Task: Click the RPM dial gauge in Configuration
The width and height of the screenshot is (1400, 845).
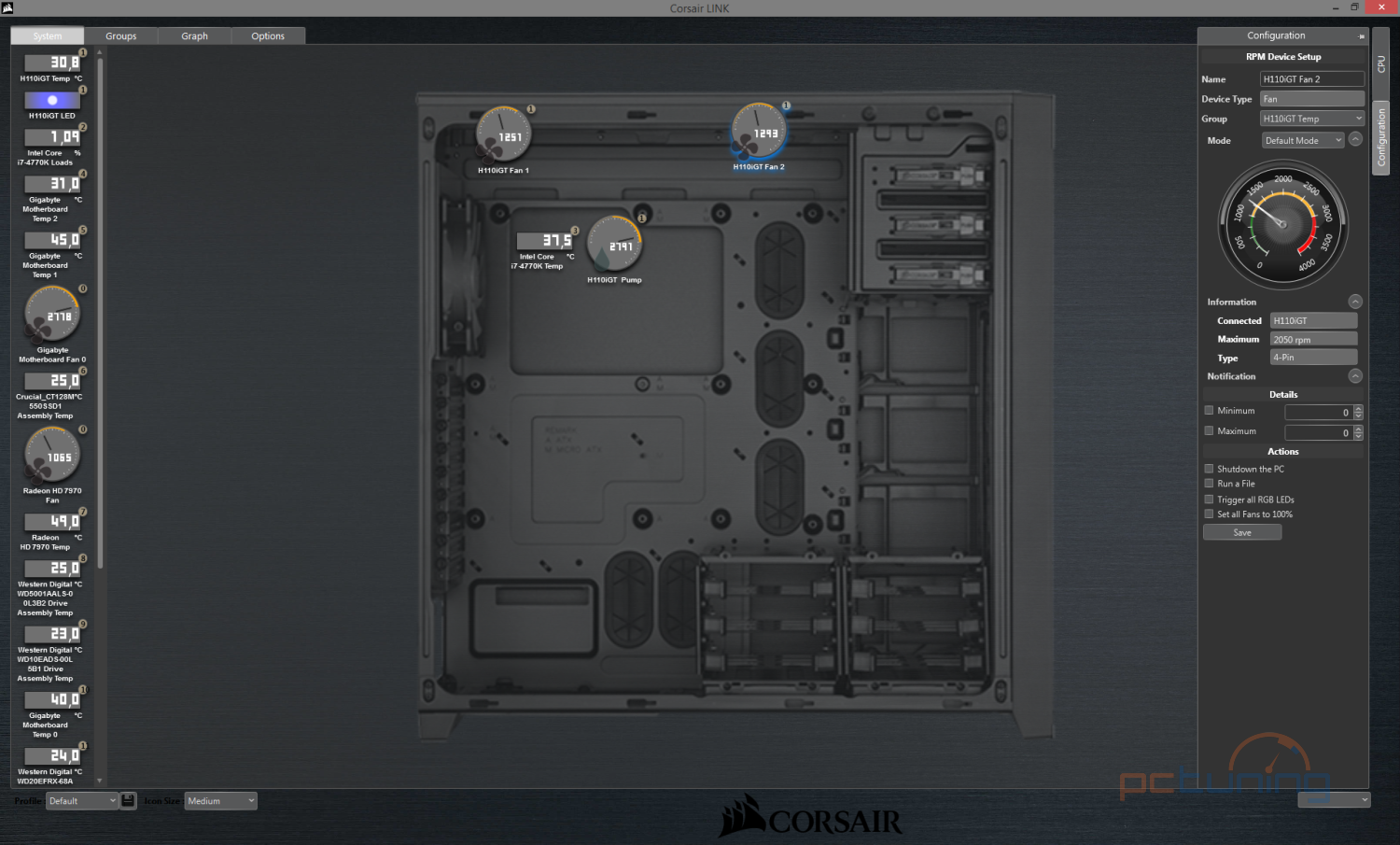Action: 1282,224
